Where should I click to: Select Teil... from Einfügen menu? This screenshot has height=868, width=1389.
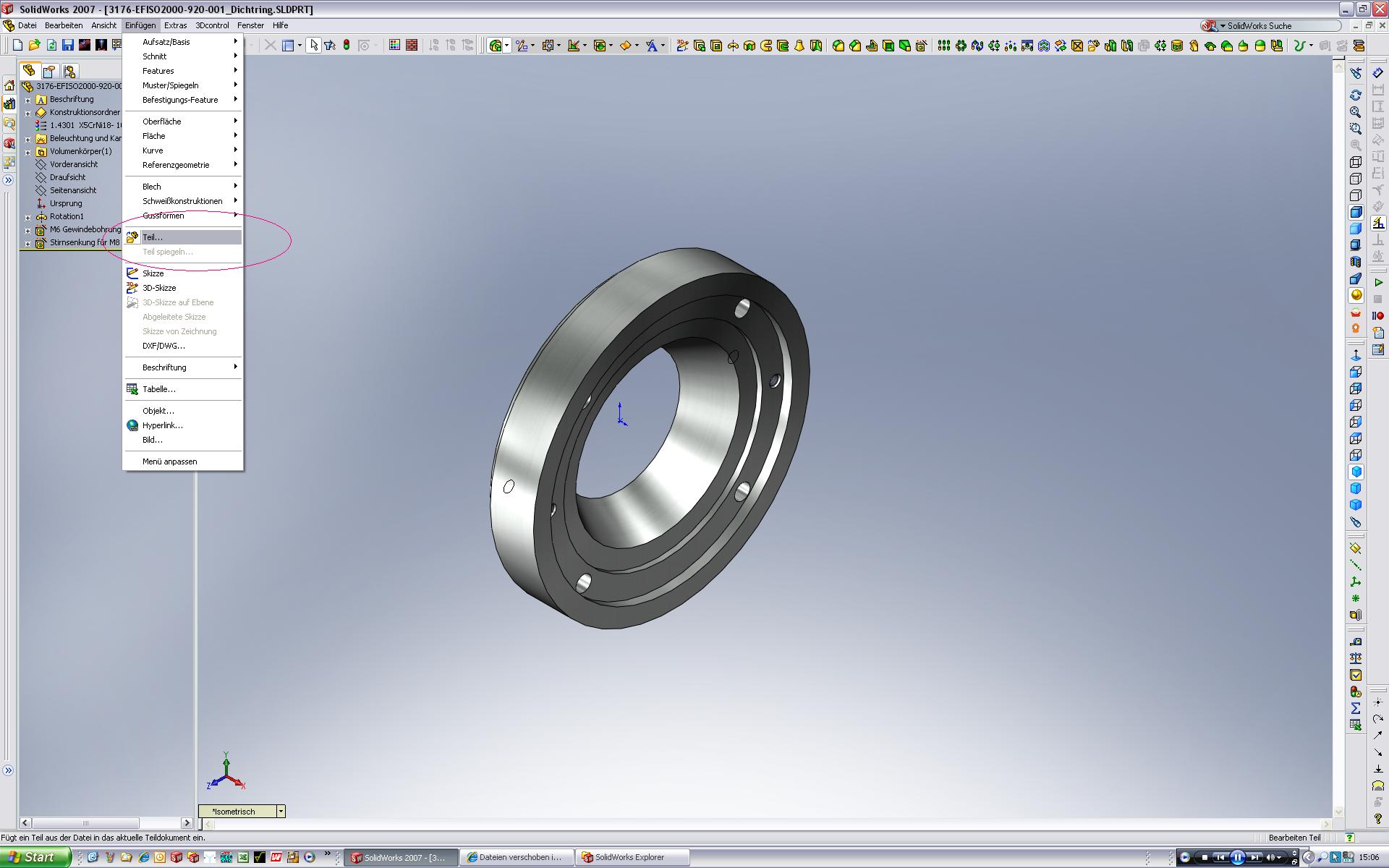(153, 237)
